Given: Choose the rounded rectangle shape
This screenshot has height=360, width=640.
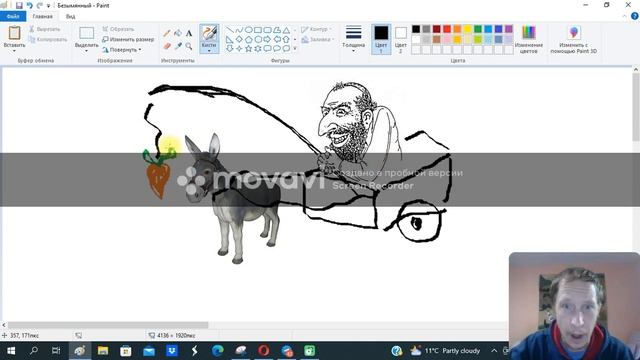Looking at the screenshot, I should tap(267, 30).
